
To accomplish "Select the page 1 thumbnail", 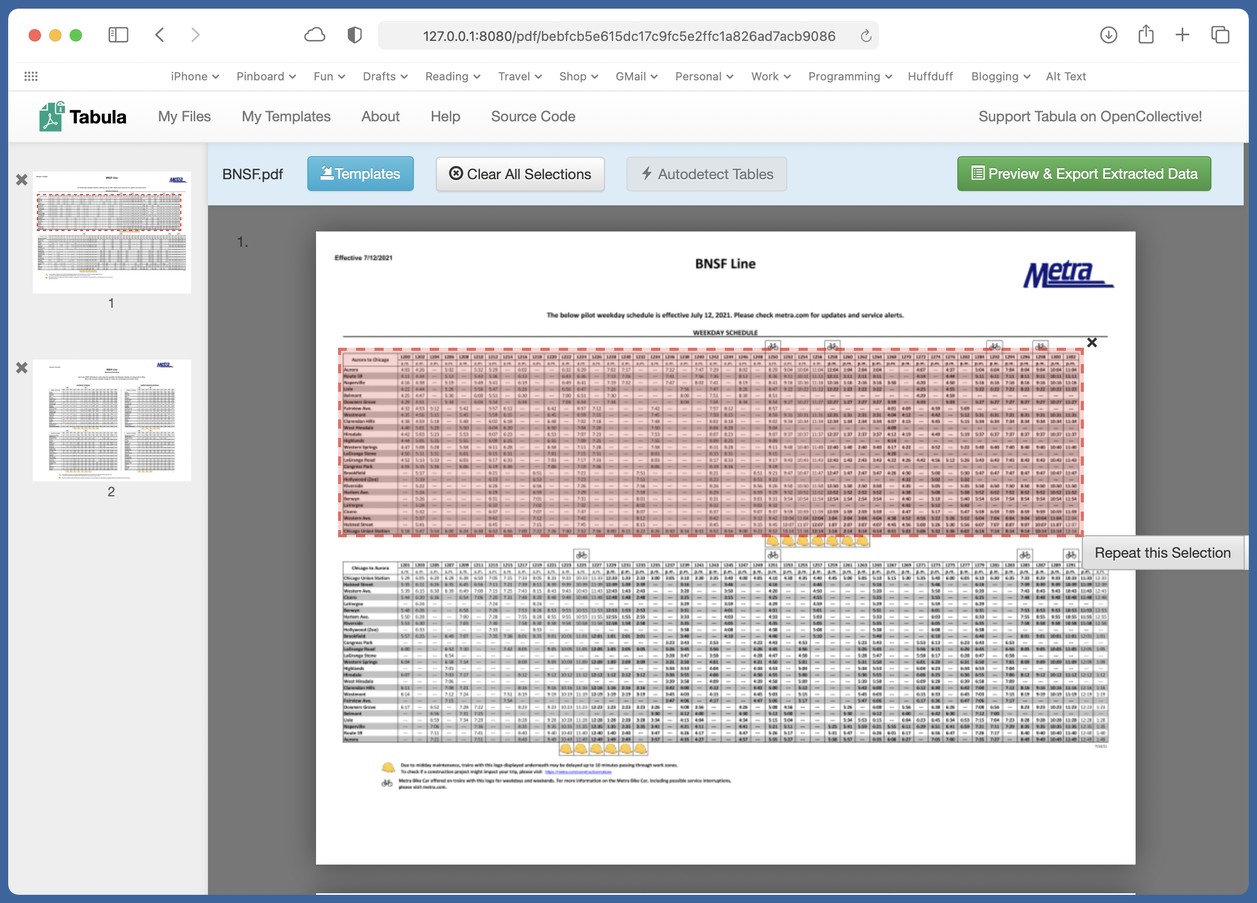I will [x=111, y=232].
